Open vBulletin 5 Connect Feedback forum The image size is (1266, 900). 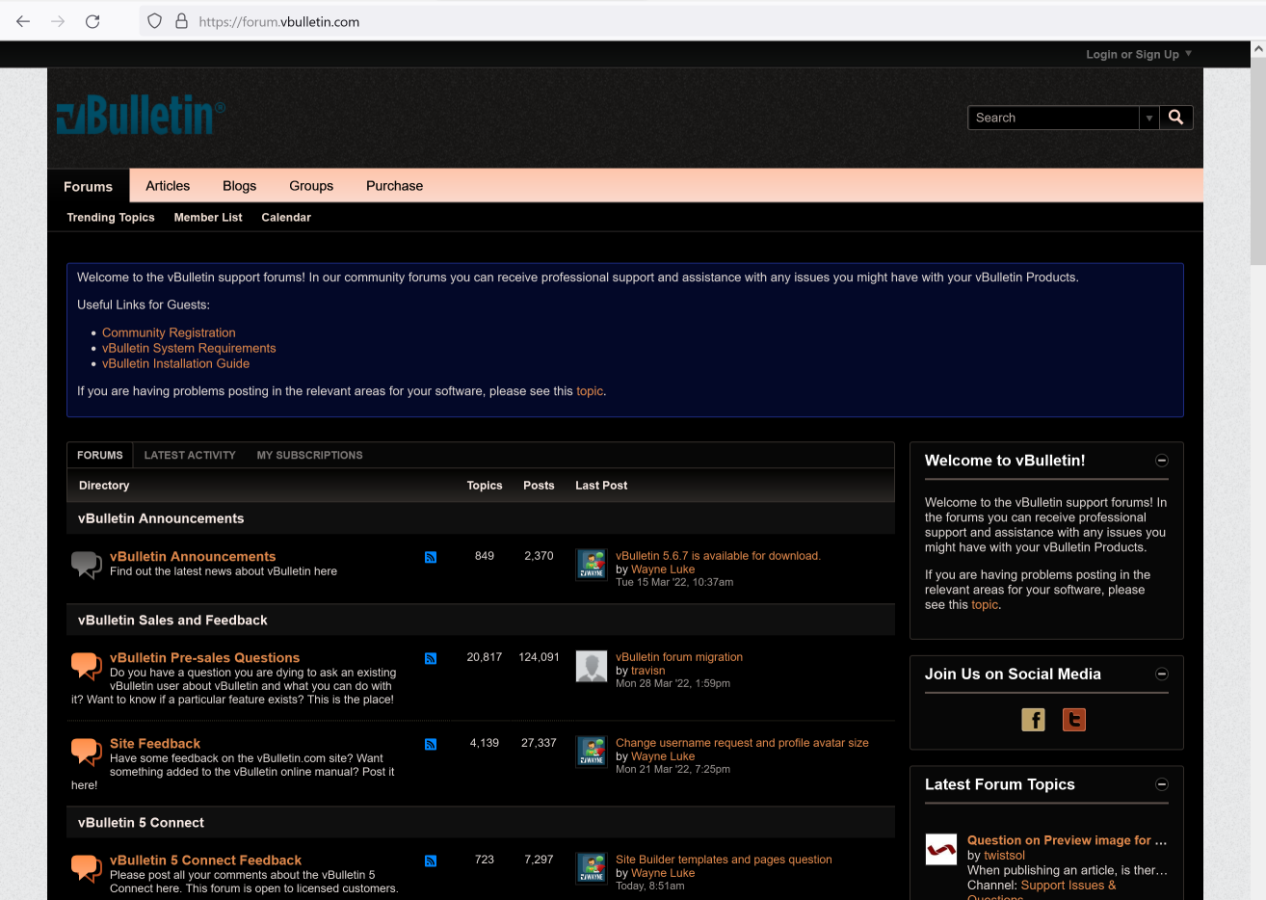click(206, 860)
